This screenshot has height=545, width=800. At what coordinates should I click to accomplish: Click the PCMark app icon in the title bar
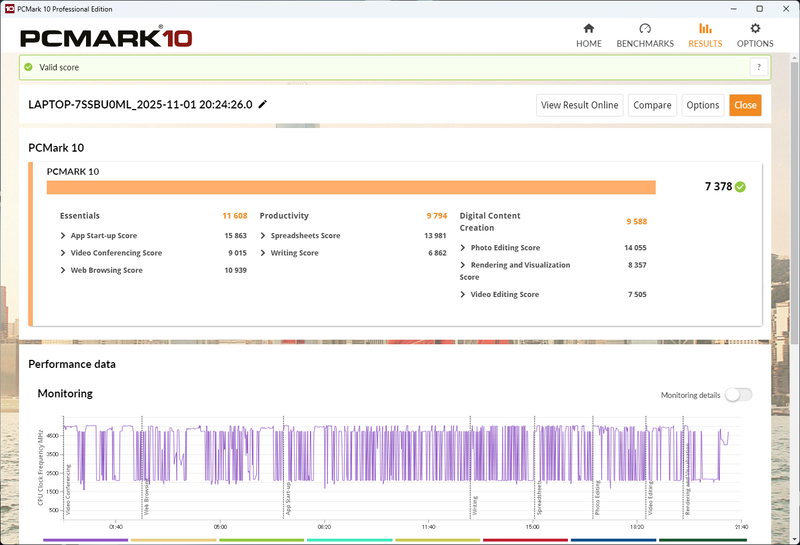9,9
